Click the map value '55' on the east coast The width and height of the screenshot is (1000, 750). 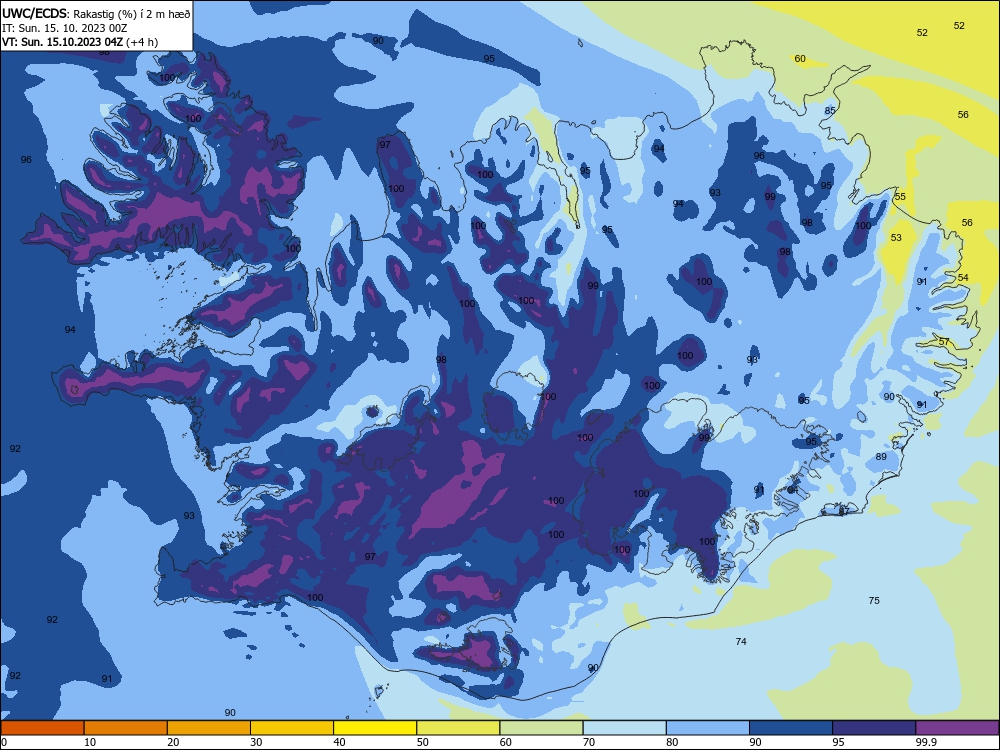tap(900, 196)
